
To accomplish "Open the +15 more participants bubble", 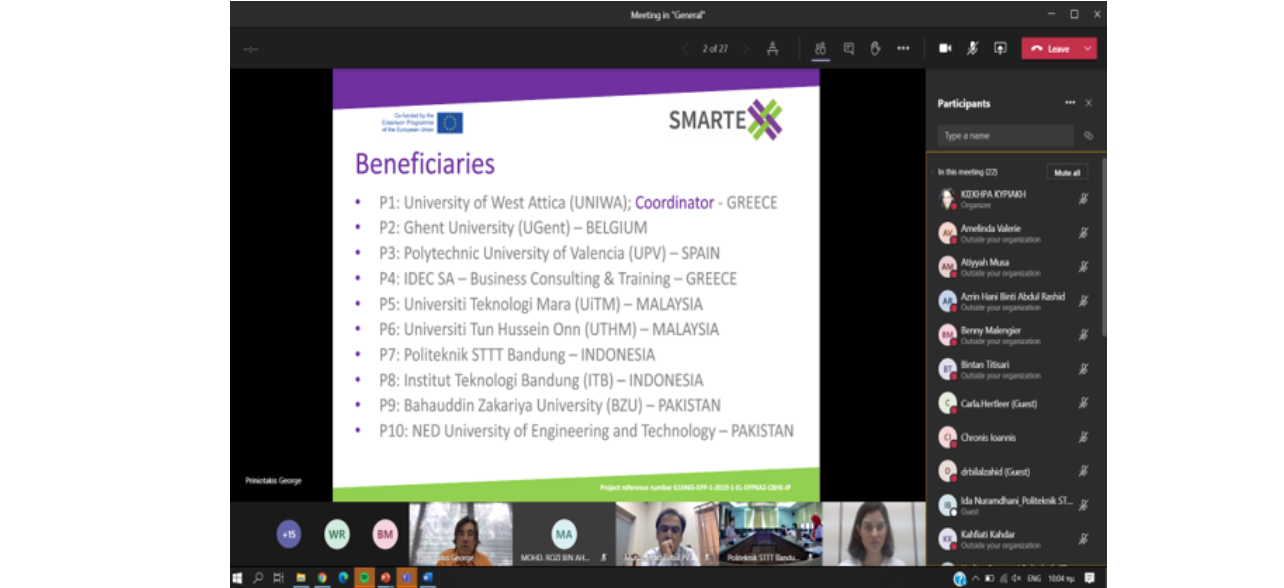I will [x=289, y=534].
